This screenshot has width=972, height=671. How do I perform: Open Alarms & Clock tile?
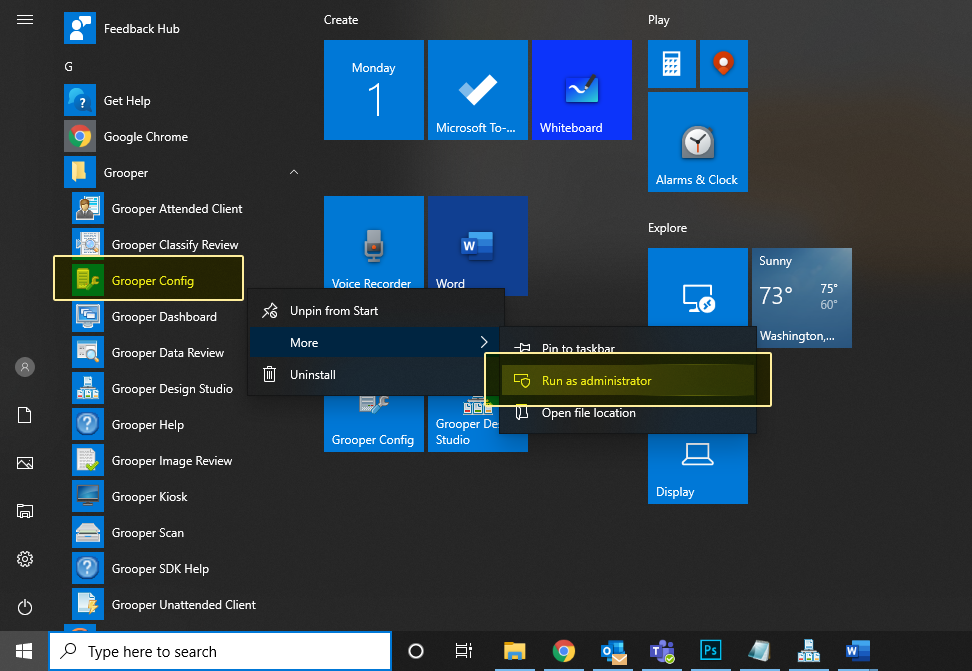pyautogui.click(x=697, y=142)
